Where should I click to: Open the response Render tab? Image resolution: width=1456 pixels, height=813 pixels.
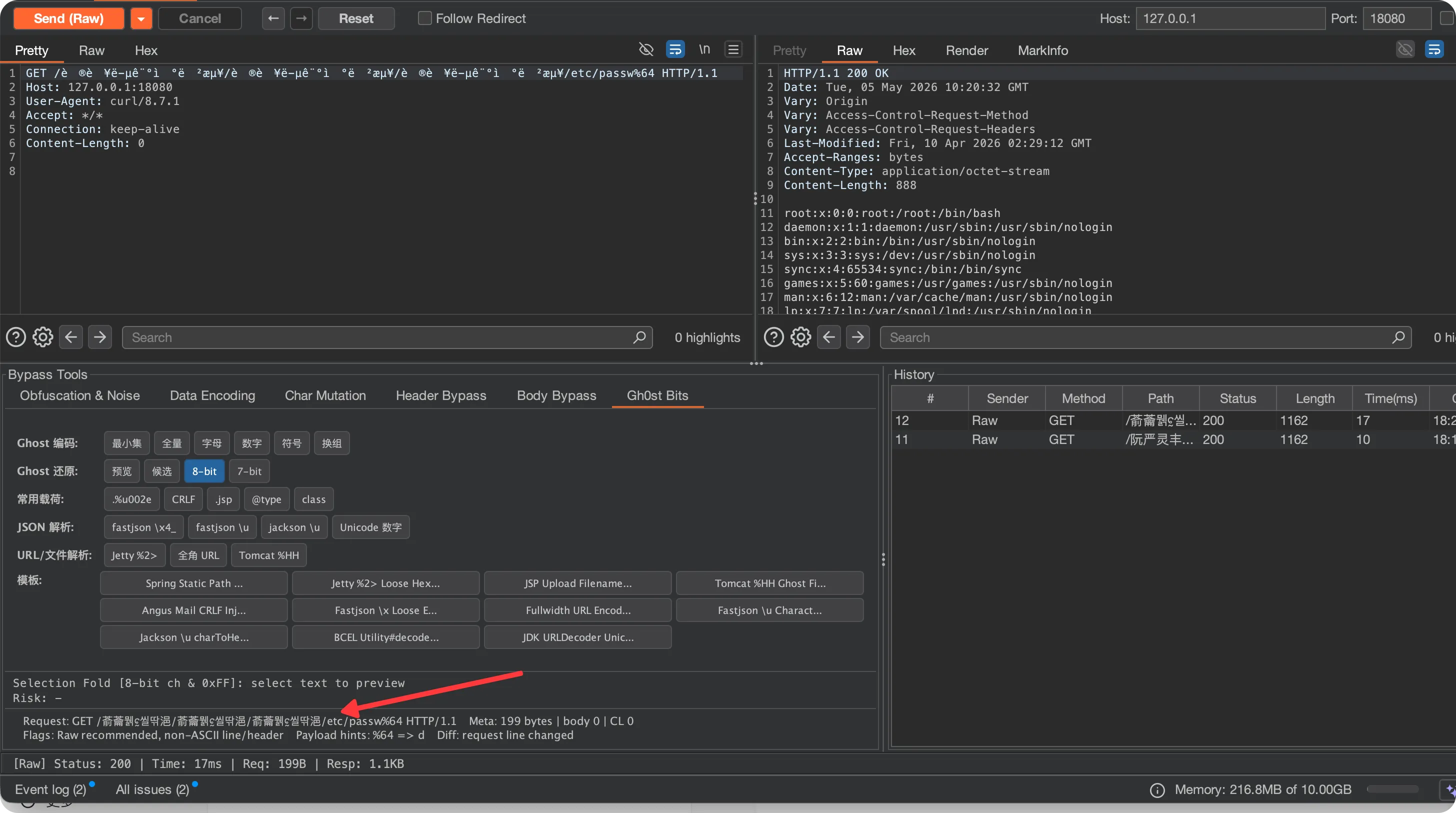click(x=966, y=50)
